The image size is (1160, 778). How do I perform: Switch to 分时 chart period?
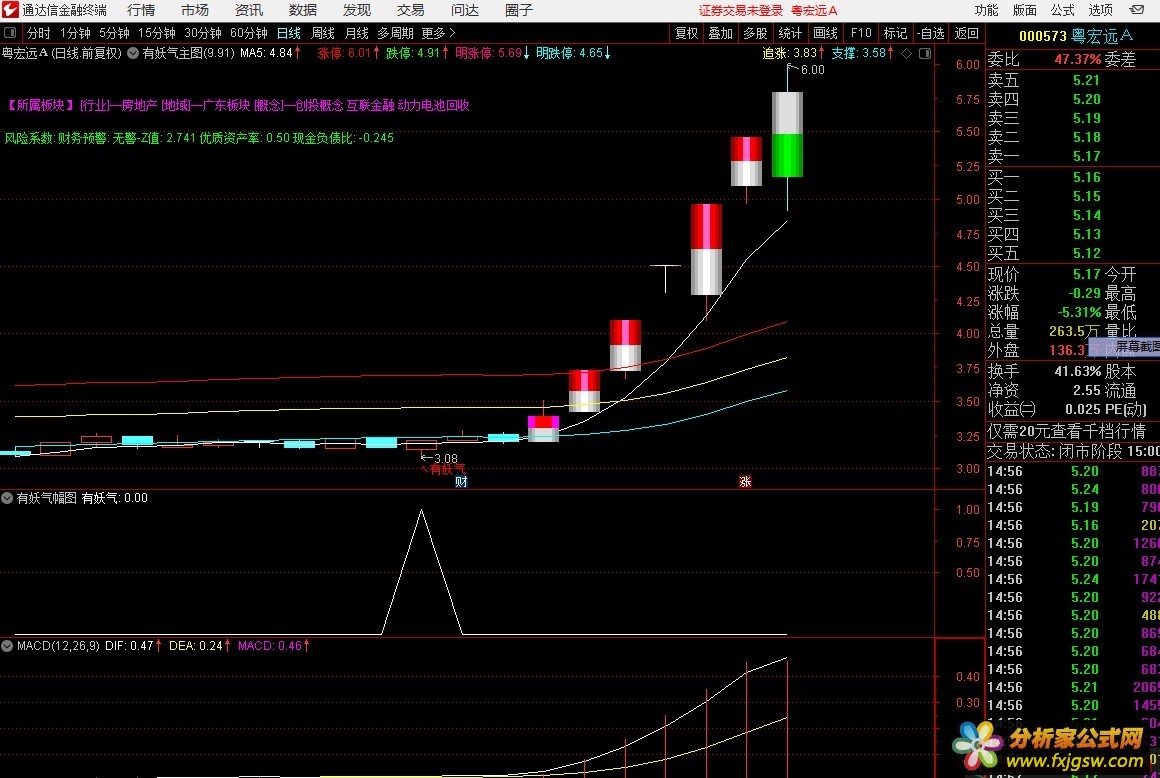(x=38, y=33)
